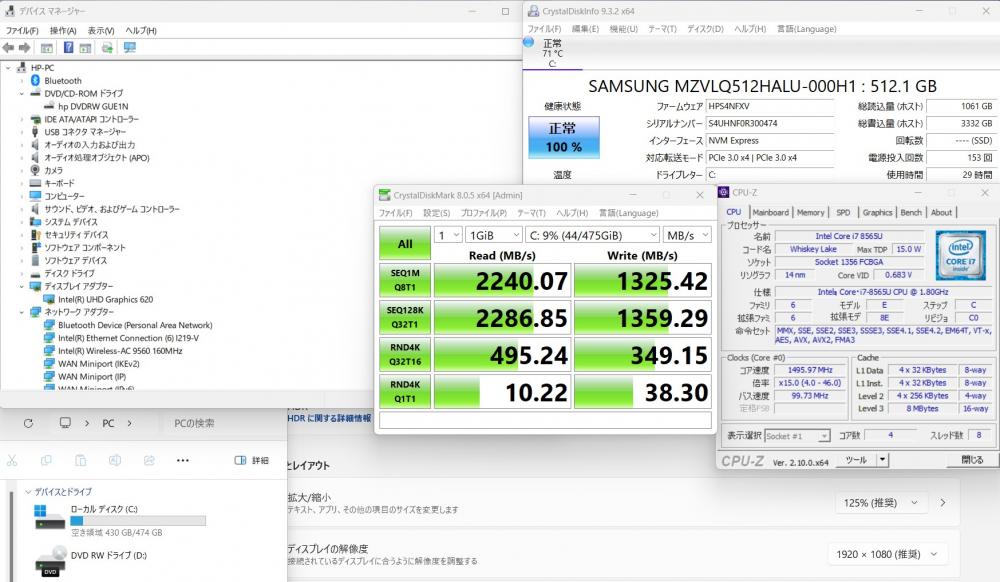The width and height of the screenshot is (1000, 582).
Task: Open the Socket #1 selection dropdown in CPU-Z
Action: pyautogui.click(x=797, y=436)
